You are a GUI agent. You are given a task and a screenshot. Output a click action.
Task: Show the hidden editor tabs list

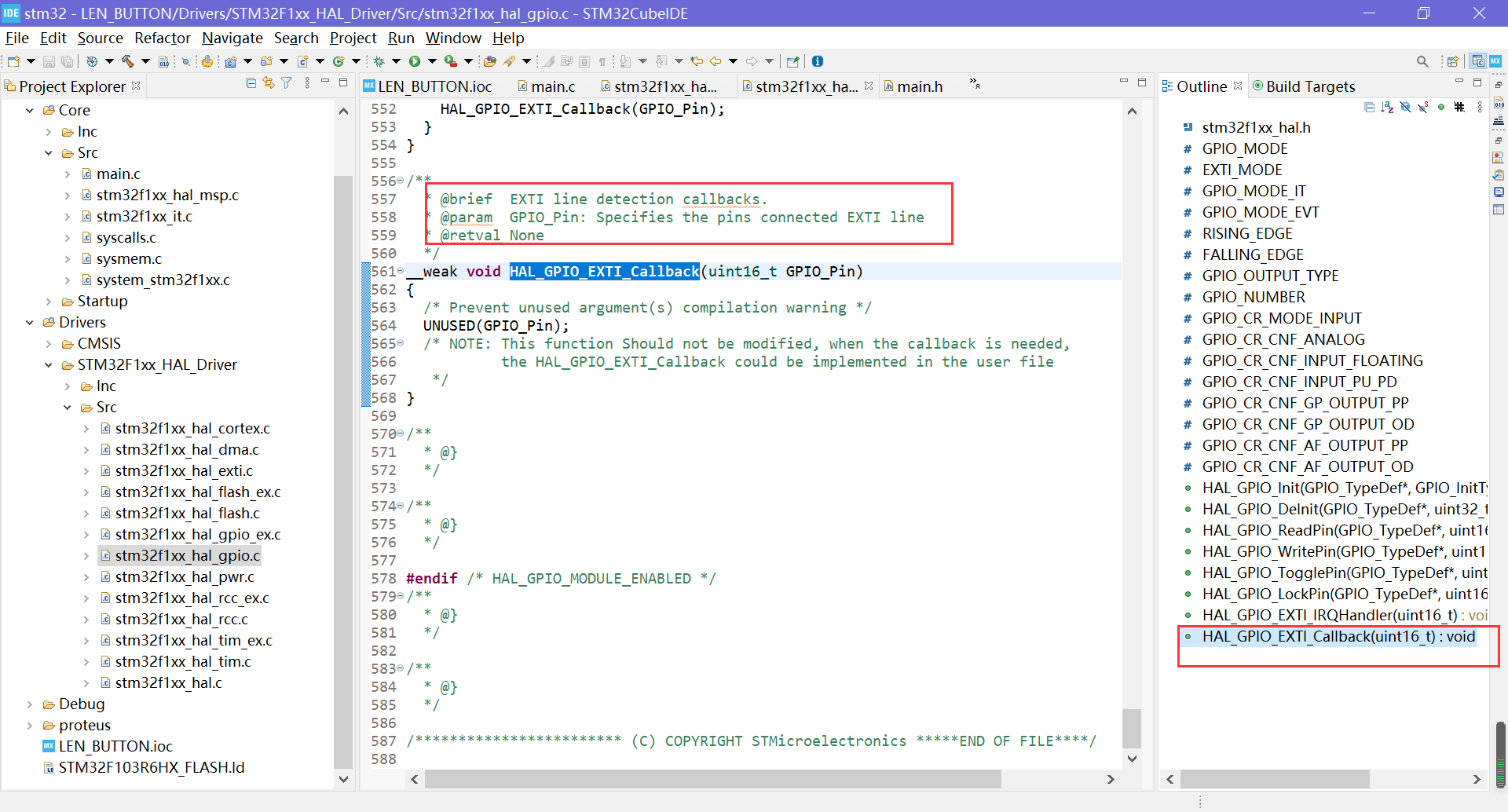tap(975, 83)
